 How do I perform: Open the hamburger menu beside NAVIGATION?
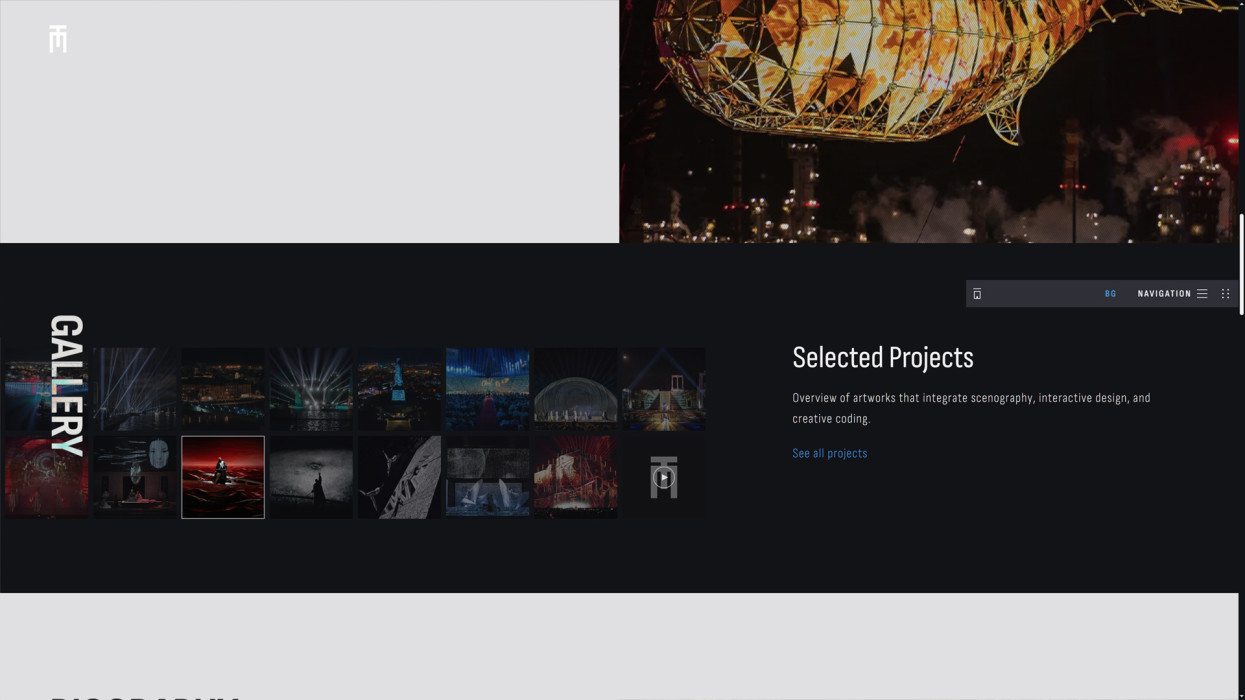1202,294
